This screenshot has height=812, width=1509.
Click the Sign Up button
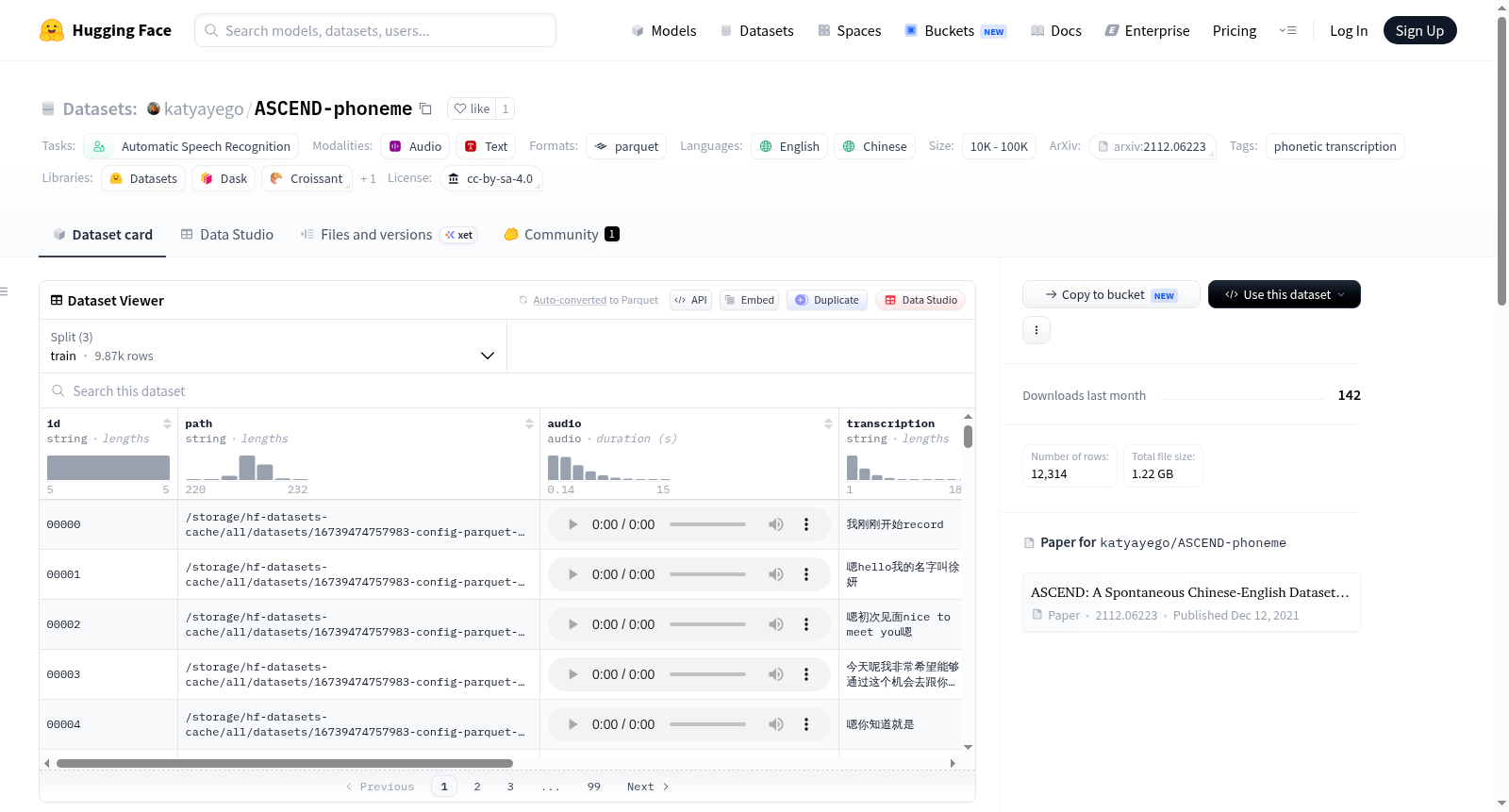pos(1419,30)
